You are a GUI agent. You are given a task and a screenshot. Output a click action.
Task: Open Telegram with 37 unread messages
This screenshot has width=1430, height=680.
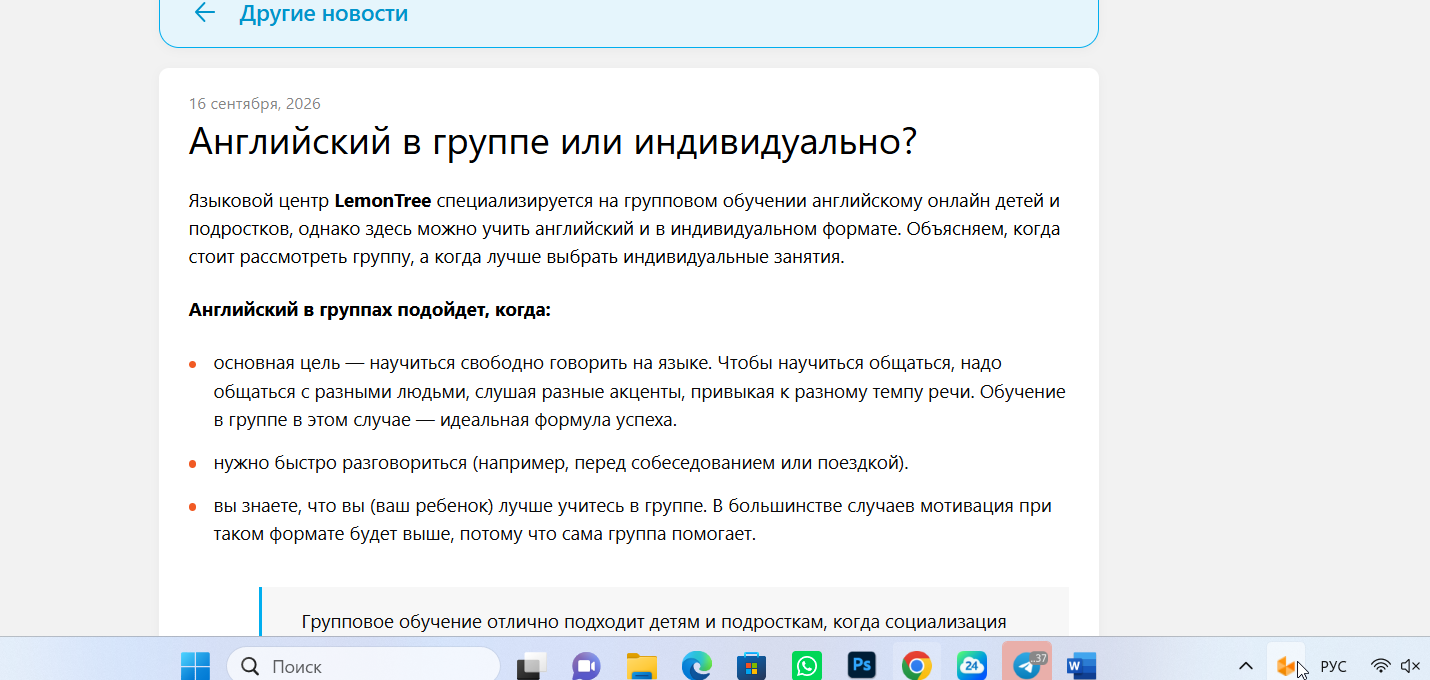pos(1027,665)
